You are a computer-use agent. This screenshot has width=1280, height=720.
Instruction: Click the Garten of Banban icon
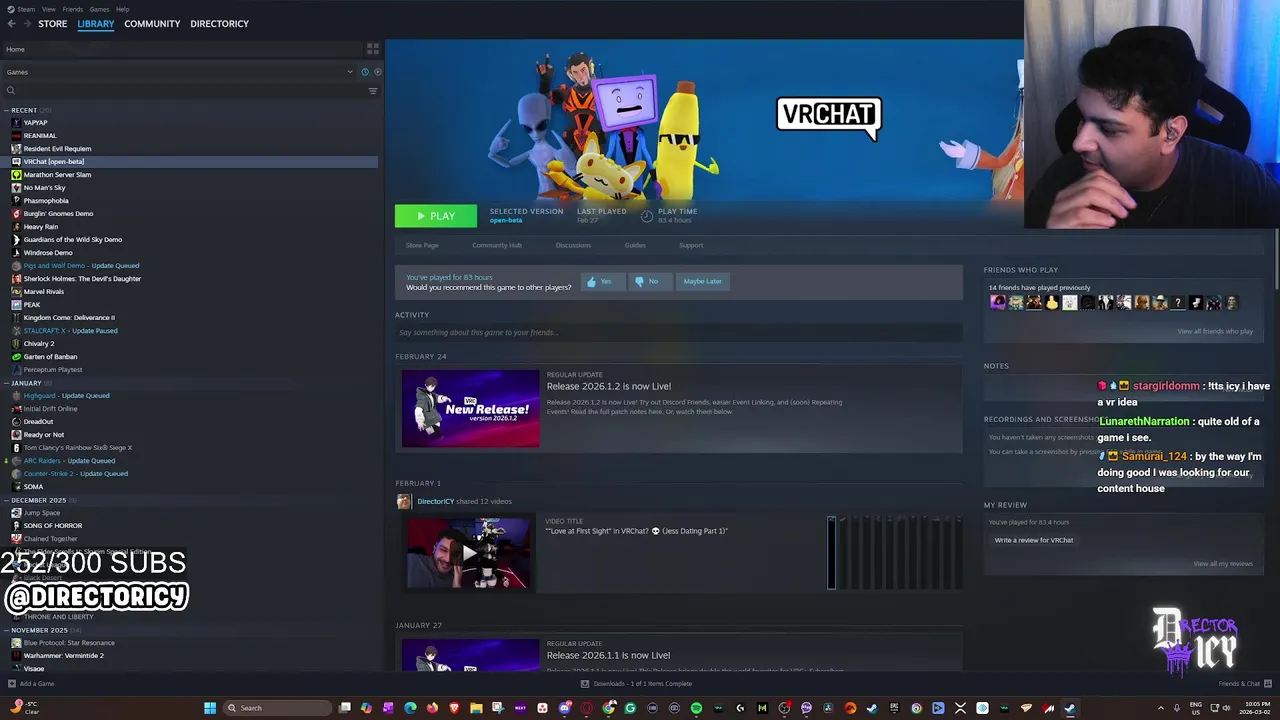[16, 356]
